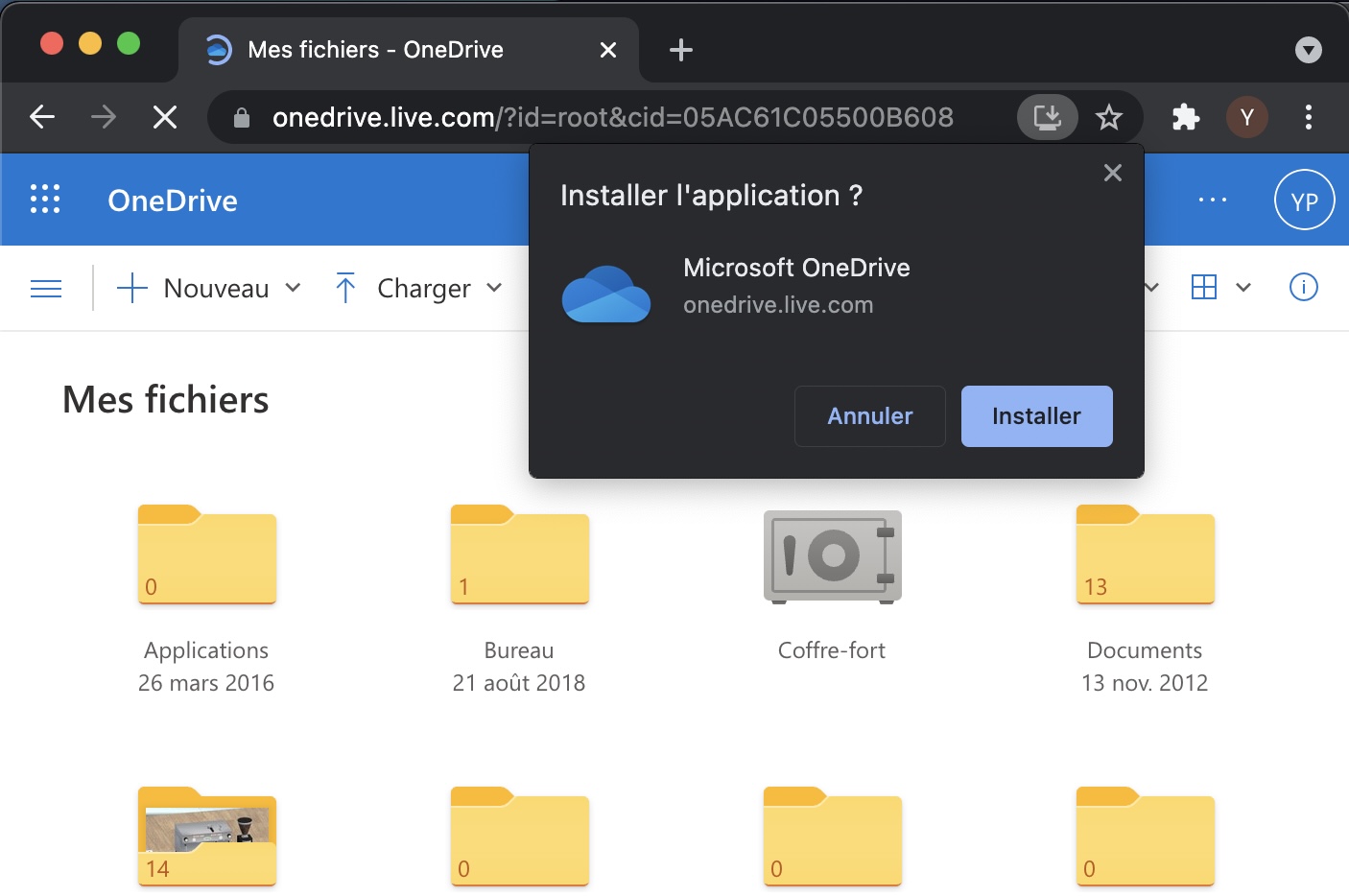Click the Installer button
The image size is (1349, 896).
point(1036,416)
